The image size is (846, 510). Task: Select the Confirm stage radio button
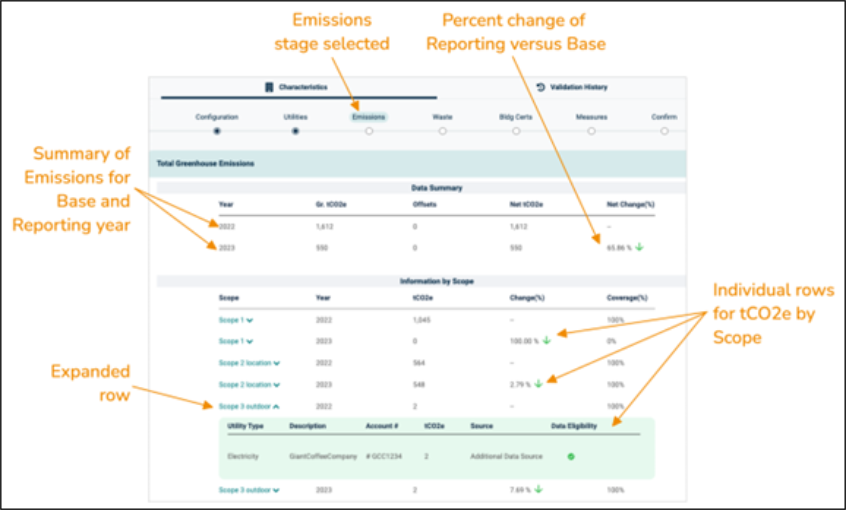point(664,130)
